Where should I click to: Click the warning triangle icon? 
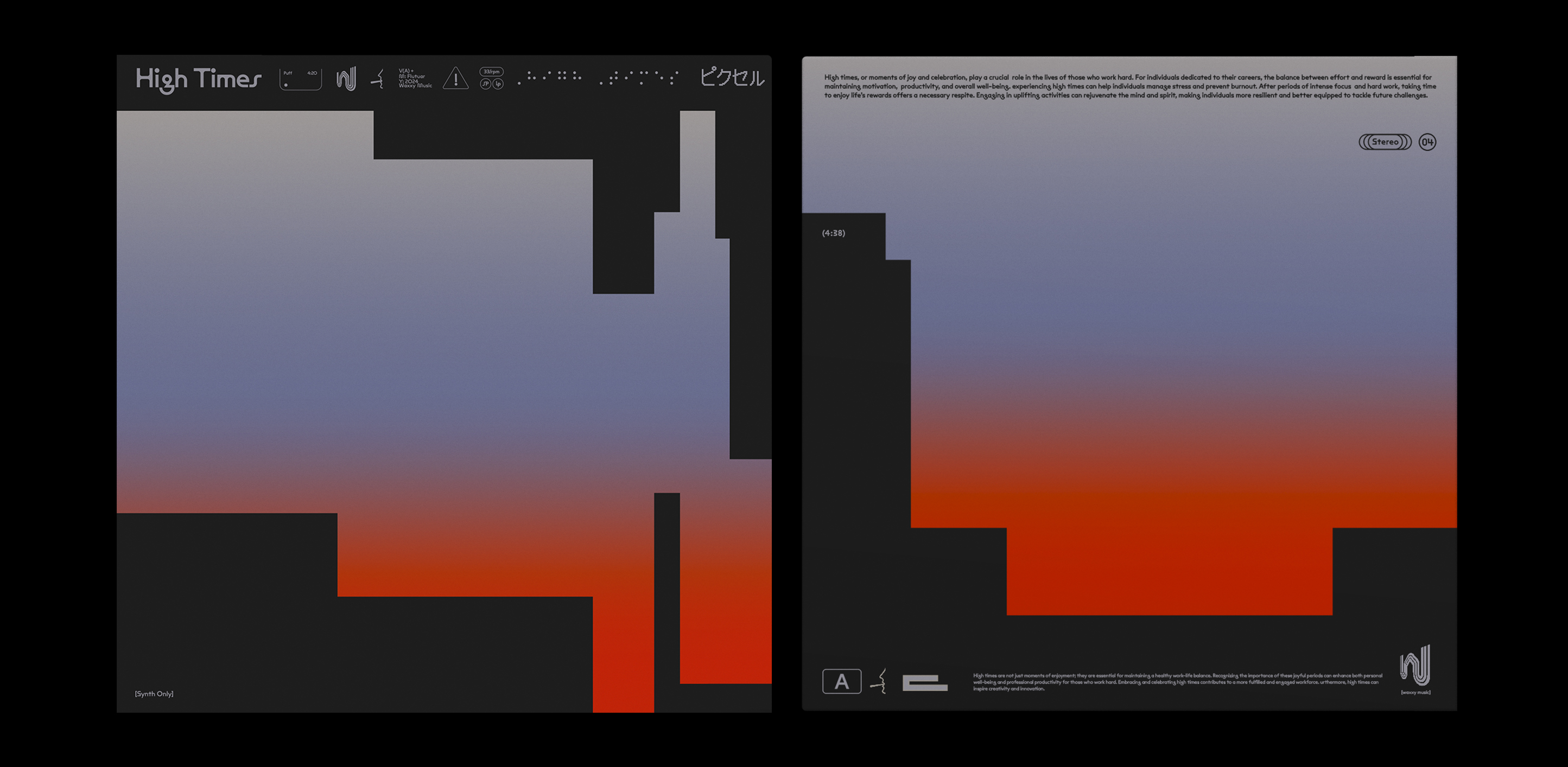click(x=455, y=79)
